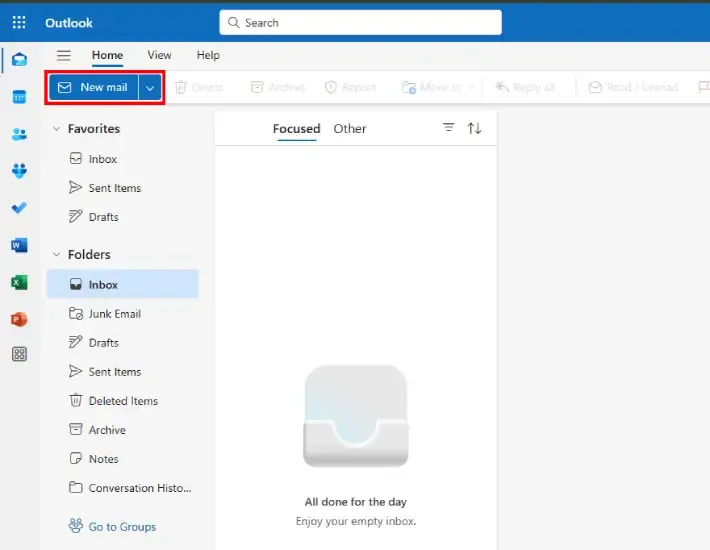The image size is (710, 550).
Task: Launch Word from the left rail
Action: (19, 245)
